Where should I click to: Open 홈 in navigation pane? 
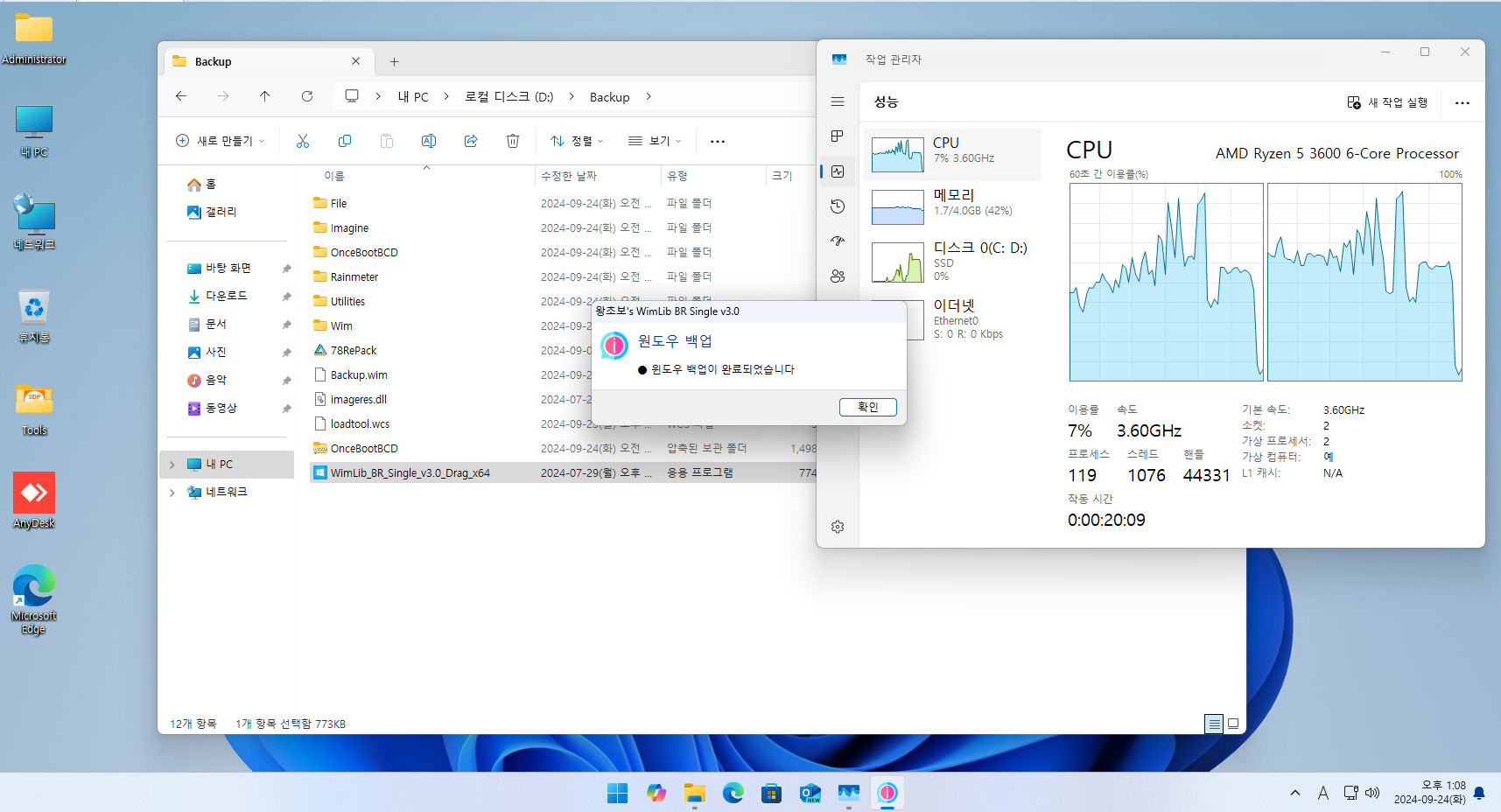pos(201,184)
